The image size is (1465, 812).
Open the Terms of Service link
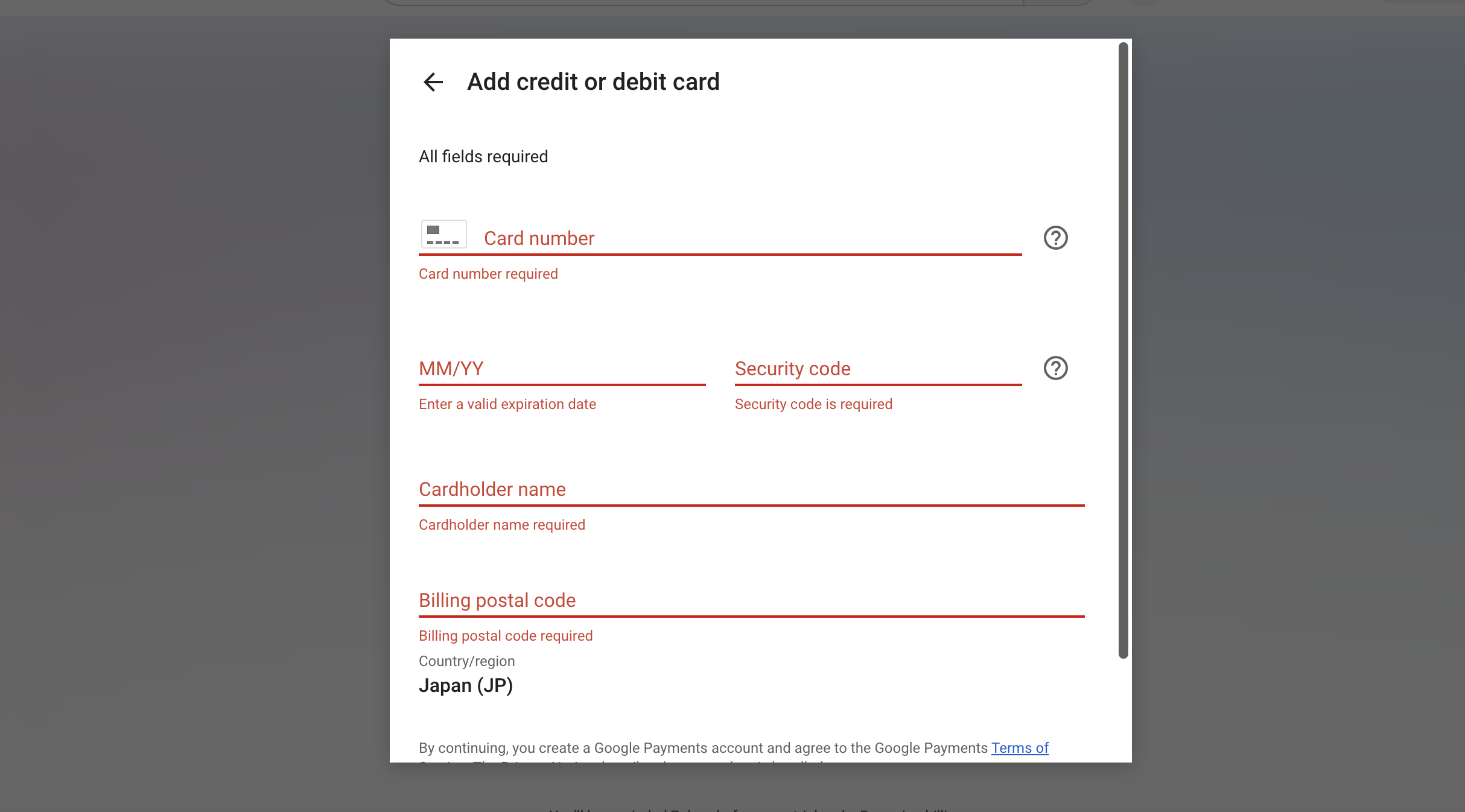pyautogui.click(x=1019, y=747)
